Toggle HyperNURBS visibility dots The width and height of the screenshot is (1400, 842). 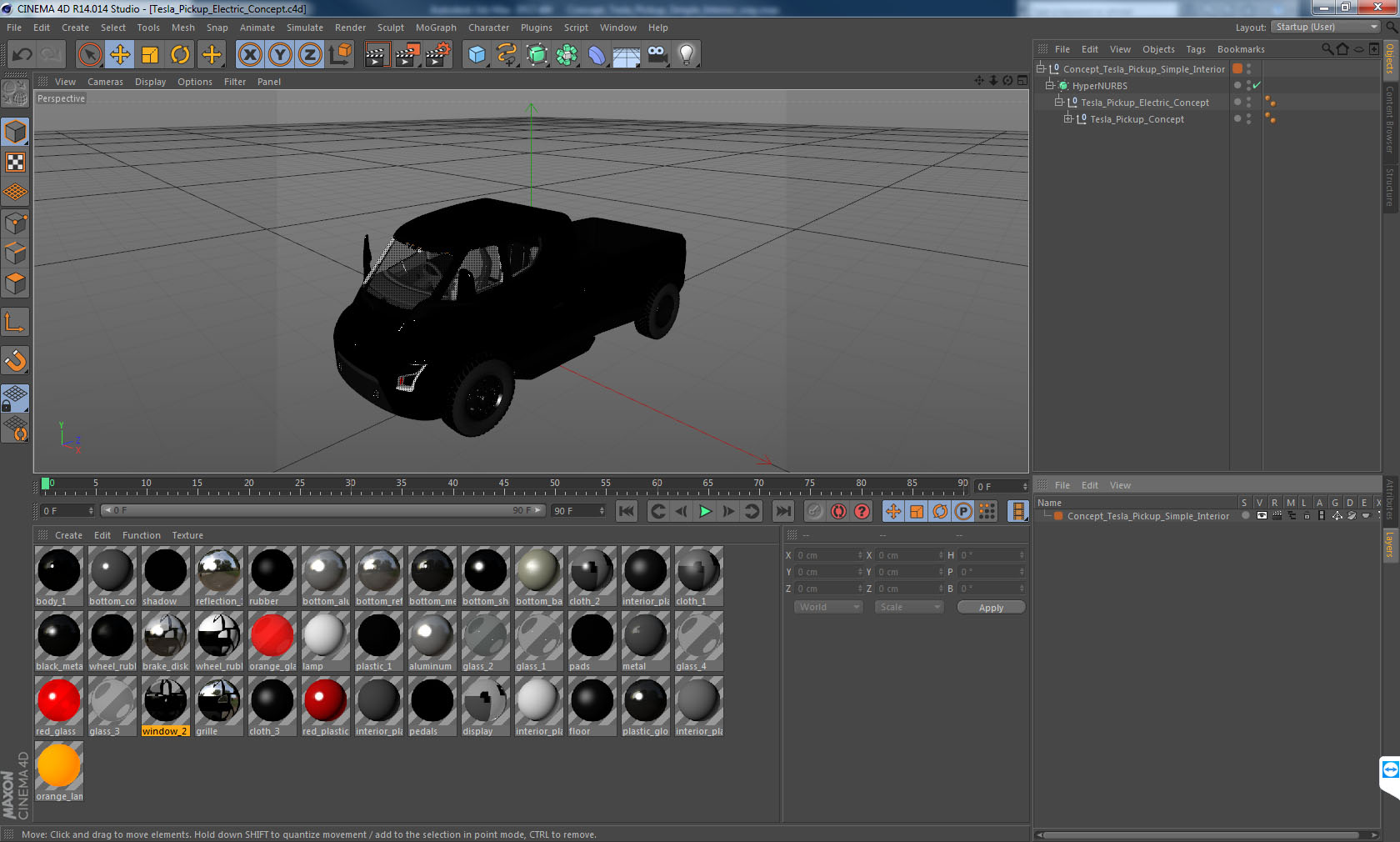pos(1248,85)
